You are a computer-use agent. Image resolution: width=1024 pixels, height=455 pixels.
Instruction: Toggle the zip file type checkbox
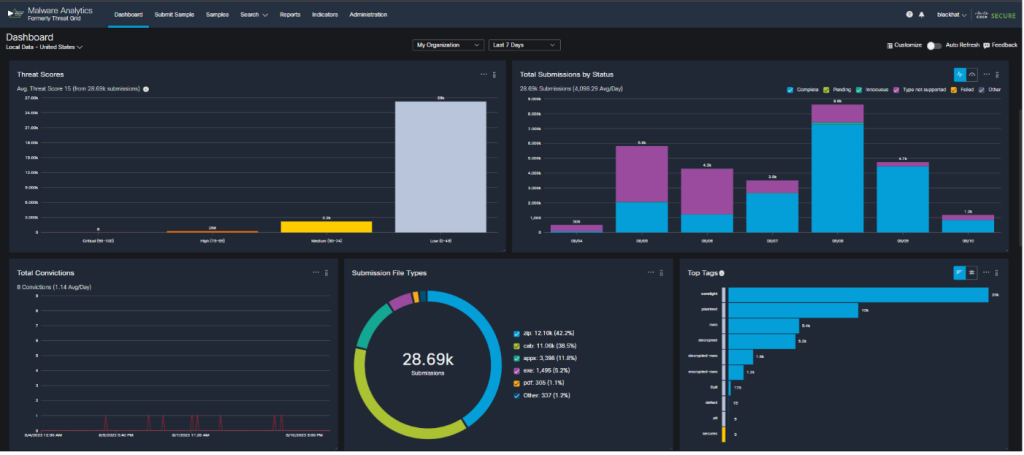click(x=517, y=332)
